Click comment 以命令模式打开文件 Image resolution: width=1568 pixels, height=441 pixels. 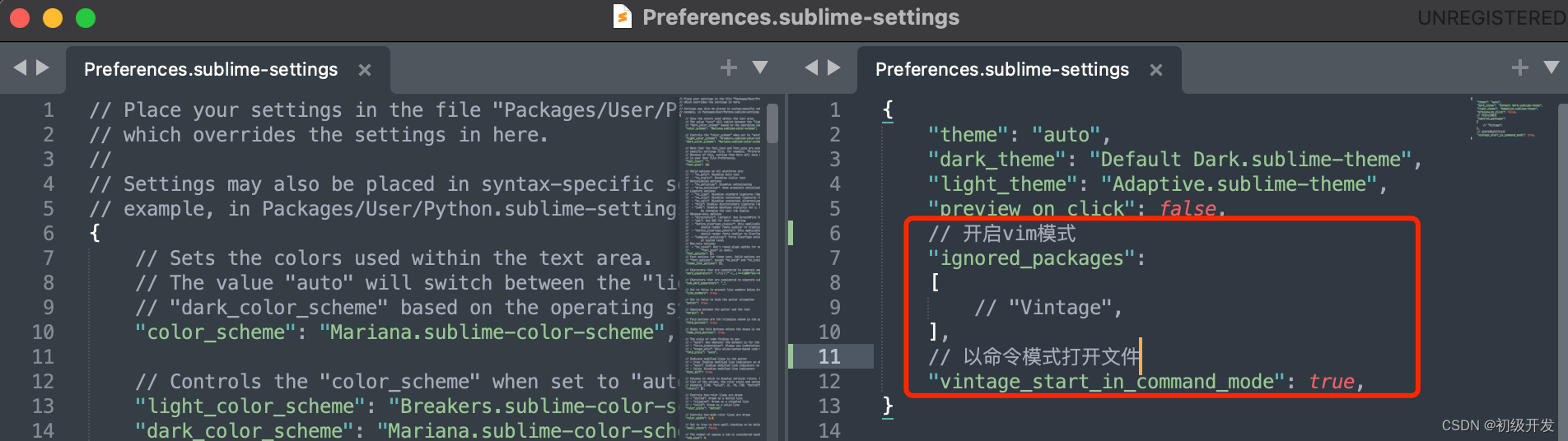(1034, 357)
